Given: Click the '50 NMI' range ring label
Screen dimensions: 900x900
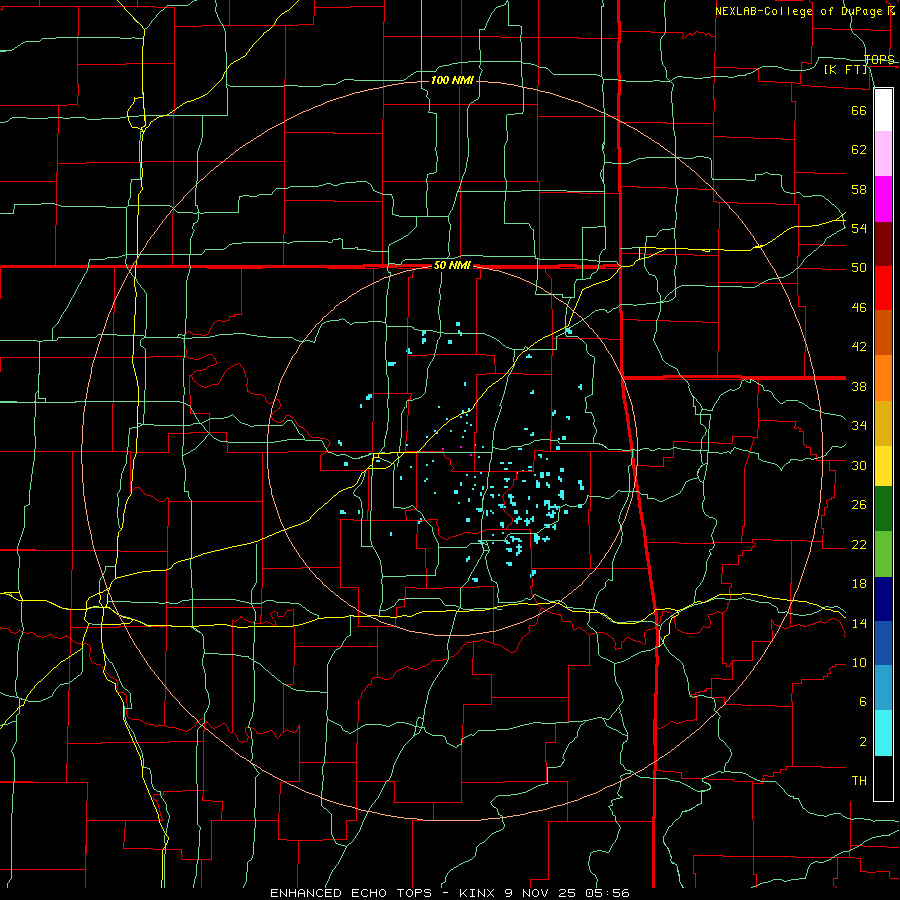Looking at the screenshot, I should pos(452,265).
